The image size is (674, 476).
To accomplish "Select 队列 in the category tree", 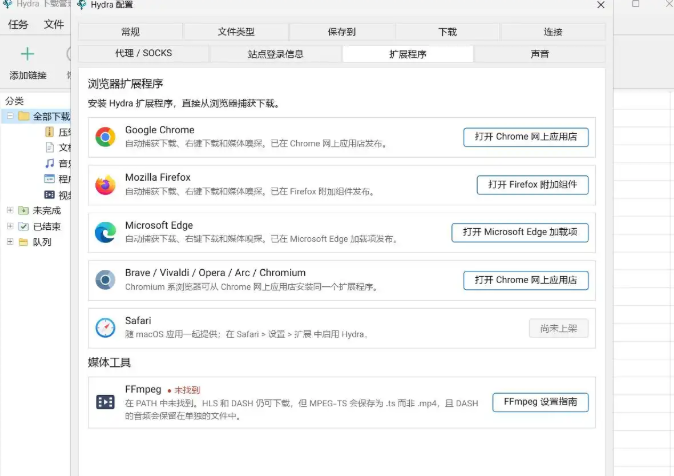I will click(x=42, y=242).
